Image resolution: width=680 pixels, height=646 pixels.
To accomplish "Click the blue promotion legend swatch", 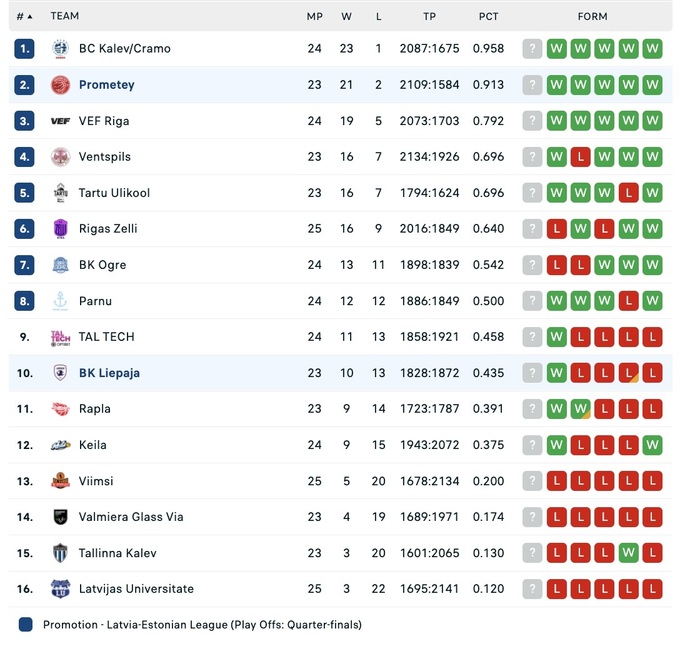I will click(x=25, y=625).
